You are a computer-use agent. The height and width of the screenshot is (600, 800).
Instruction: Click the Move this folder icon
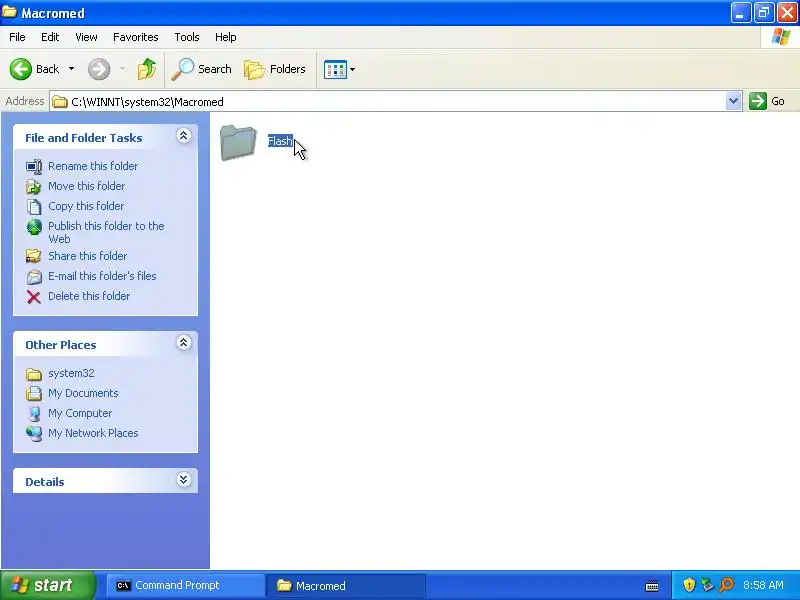pos(34,186)
